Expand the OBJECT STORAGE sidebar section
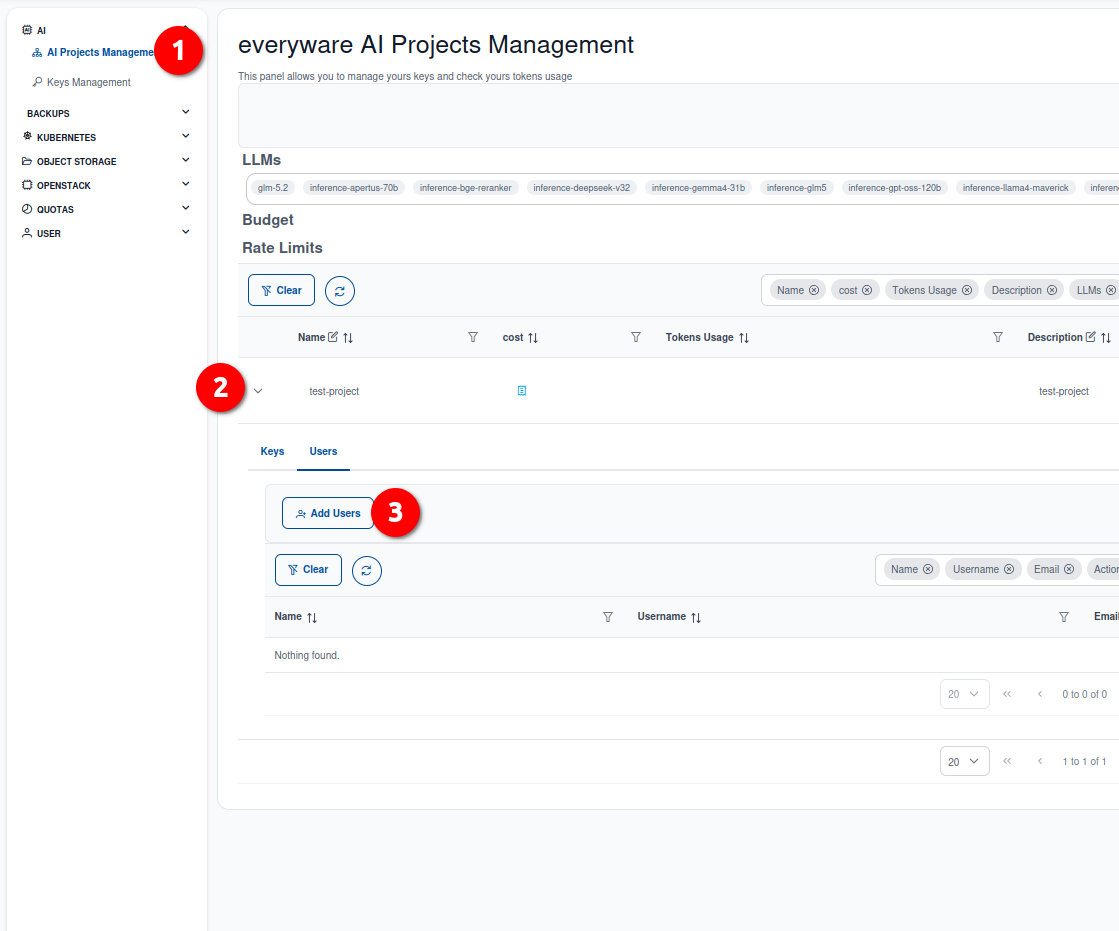Viewport: 1119px width, 931px height. [106, 161]
